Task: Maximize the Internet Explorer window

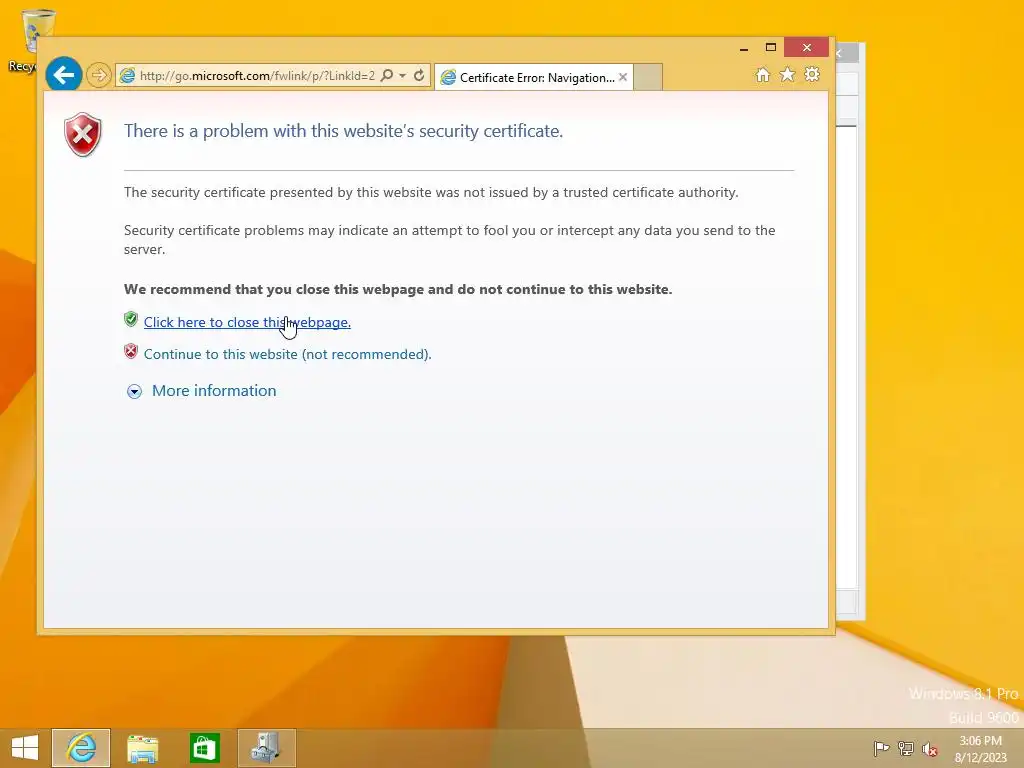Action: click(771, 48)
